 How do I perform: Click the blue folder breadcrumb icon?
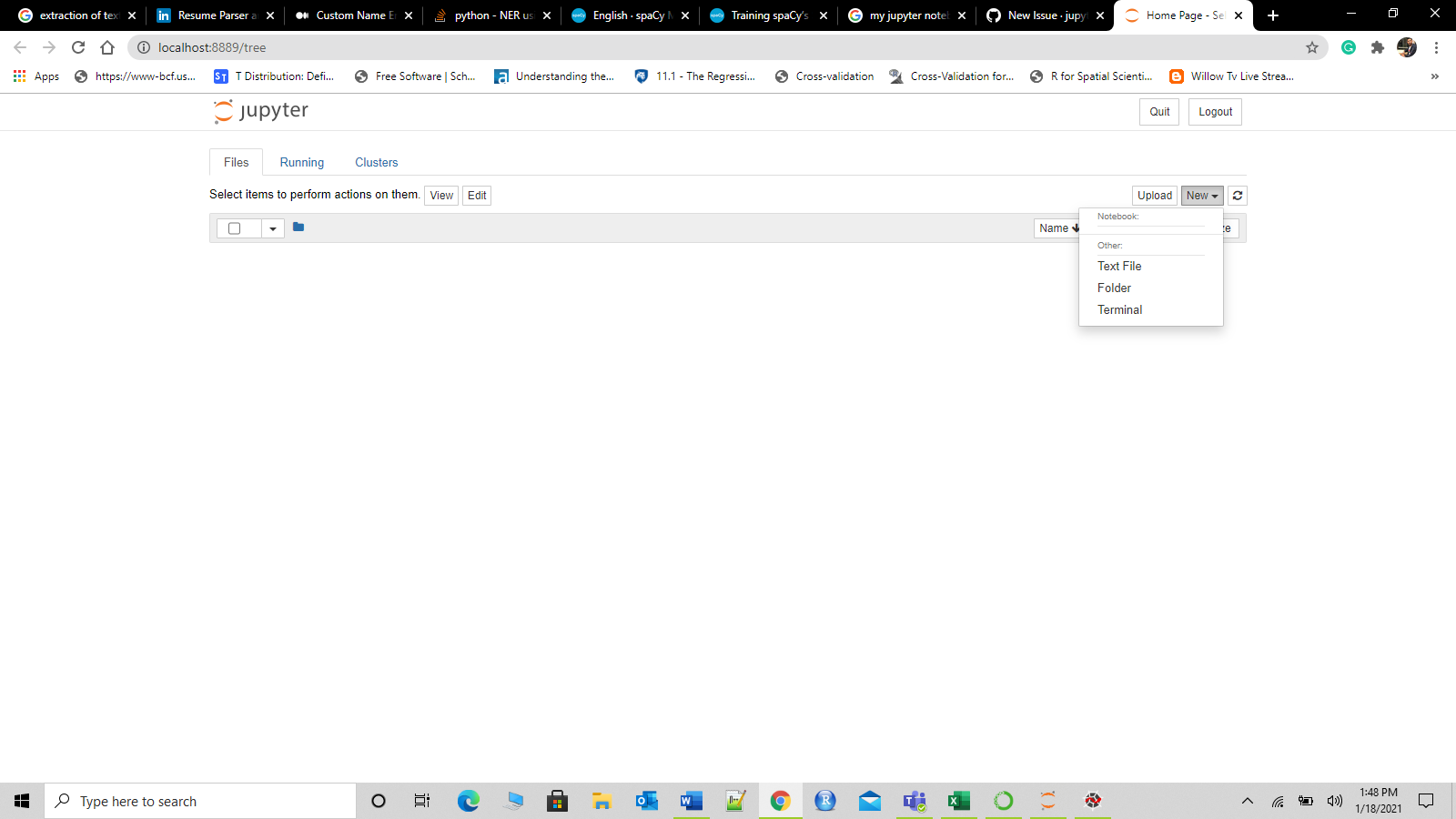[x=298, y=227]
